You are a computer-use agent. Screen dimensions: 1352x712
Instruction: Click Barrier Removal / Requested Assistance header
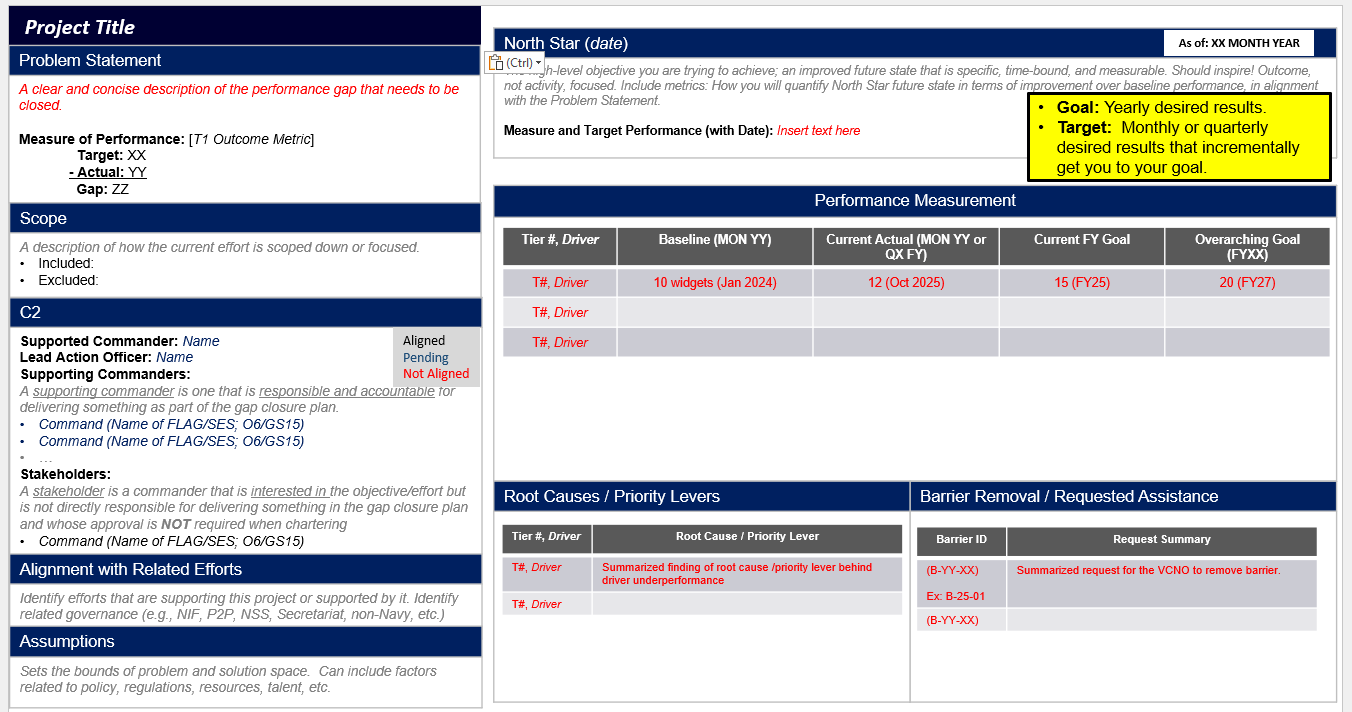point(1123,496)
